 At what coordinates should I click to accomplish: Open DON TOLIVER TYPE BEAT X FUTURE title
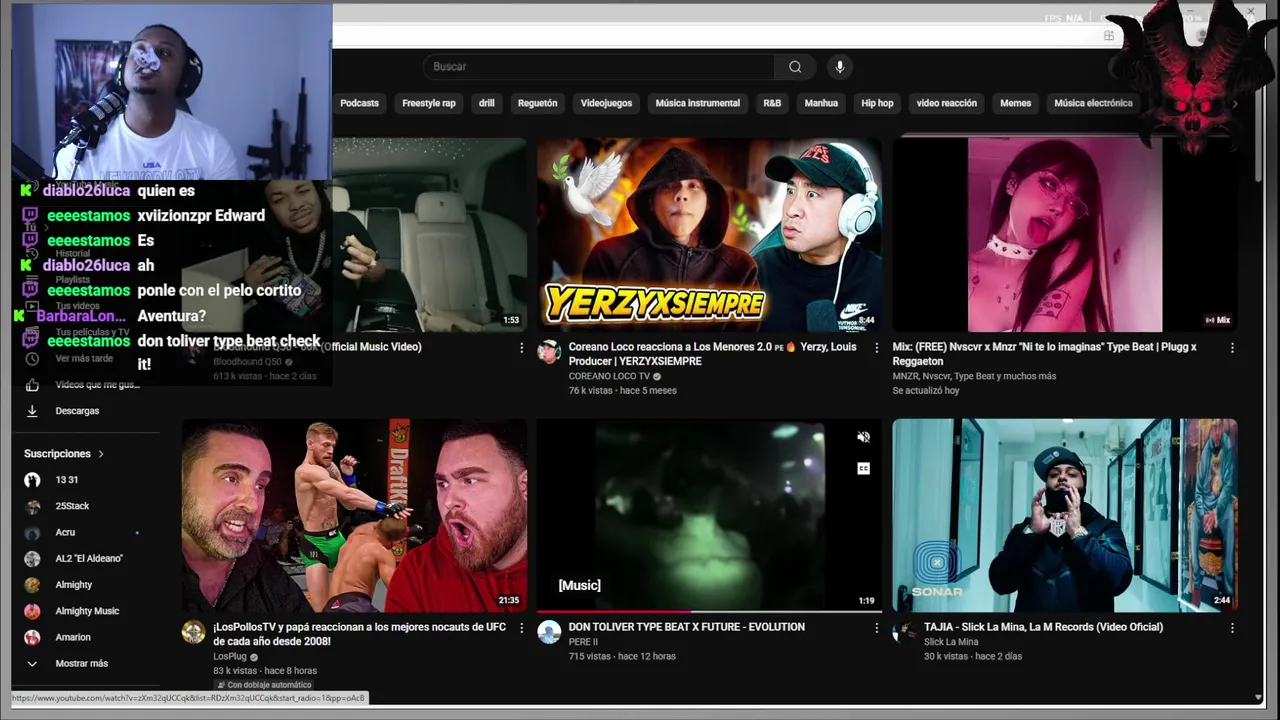pyautogui.click(x=686, y=627)
